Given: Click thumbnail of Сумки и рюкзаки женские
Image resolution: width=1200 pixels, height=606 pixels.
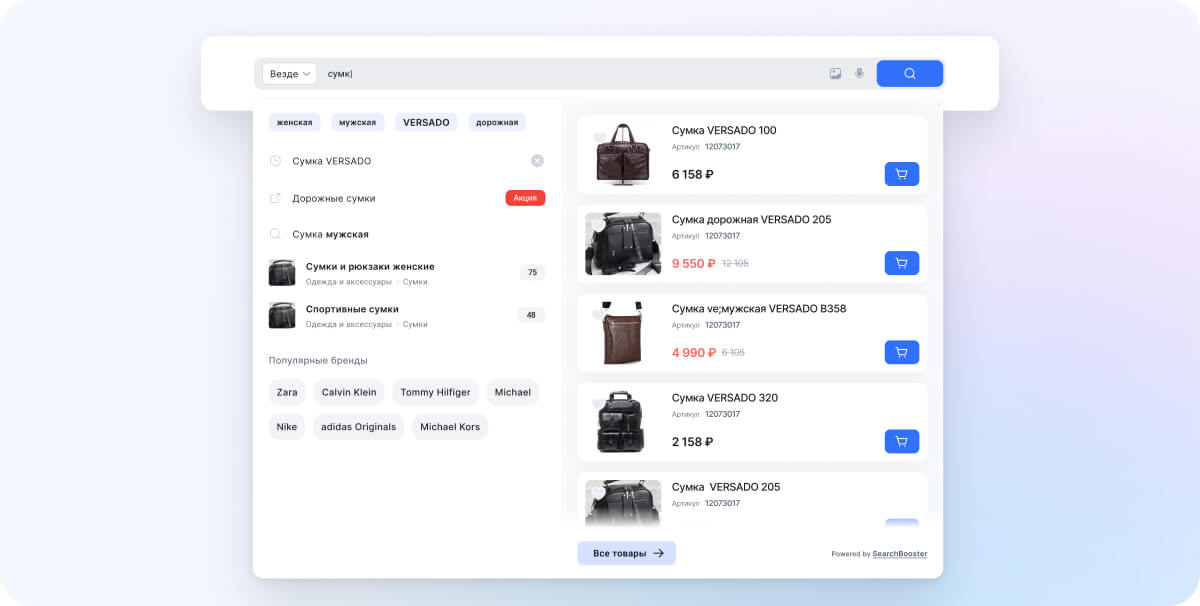Looking at the screenshot, I should (x=282, y=273).
